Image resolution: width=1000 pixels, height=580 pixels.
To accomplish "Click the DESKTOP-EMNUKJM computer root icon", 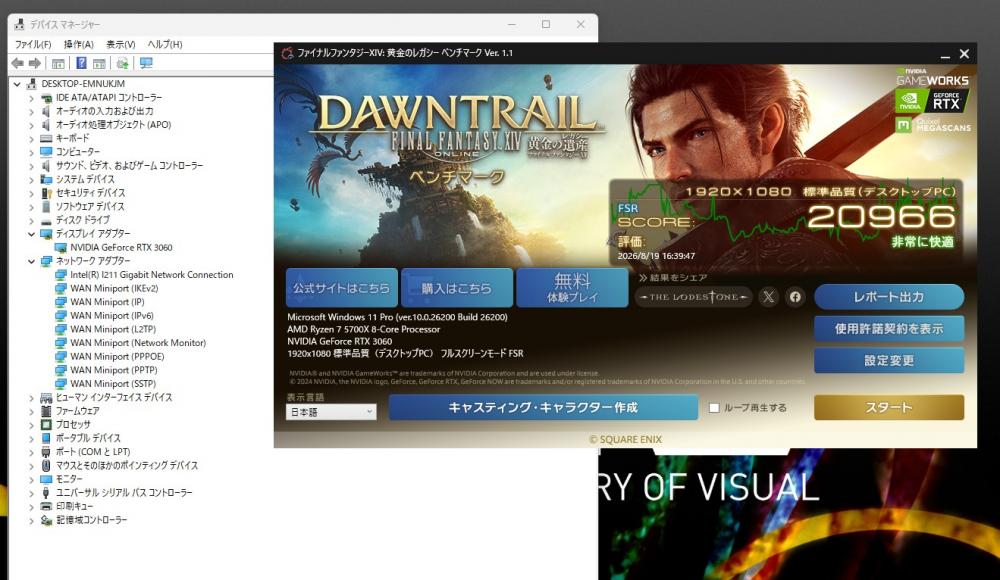I will click(x=31, y=84).
